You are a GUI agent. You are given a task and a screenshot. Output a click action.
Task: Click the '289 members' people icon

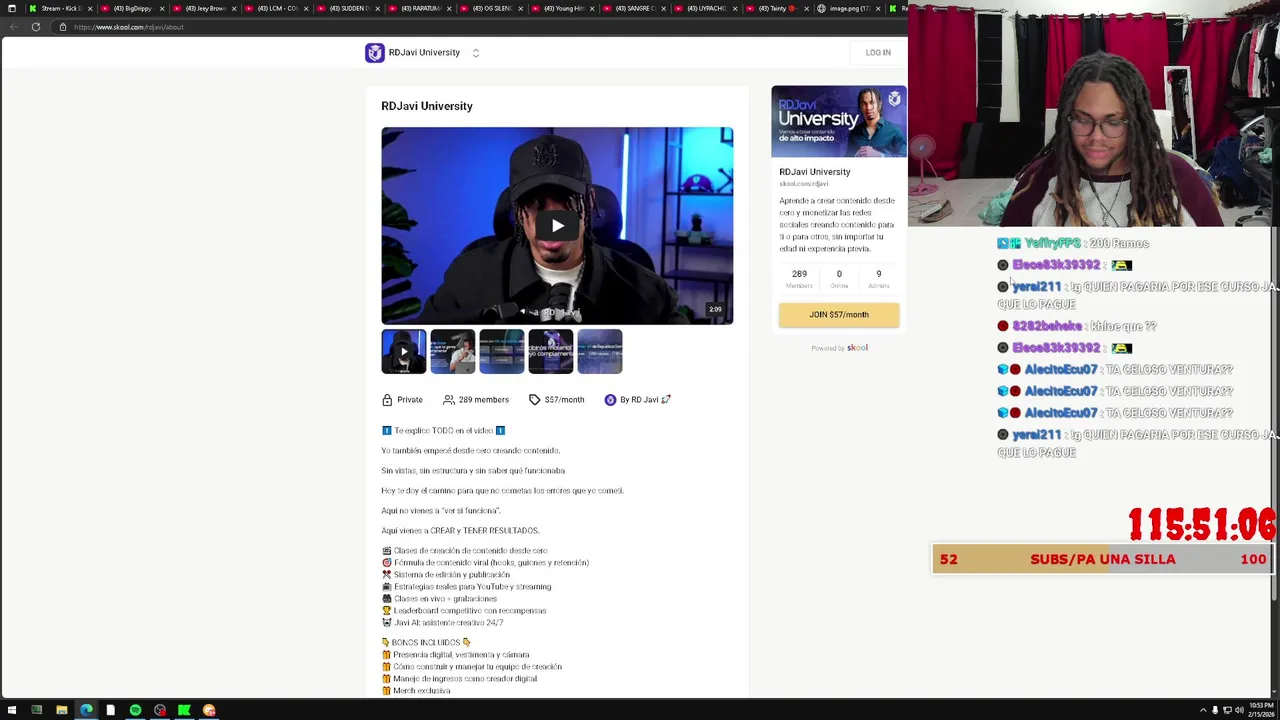tap(449, 400)
